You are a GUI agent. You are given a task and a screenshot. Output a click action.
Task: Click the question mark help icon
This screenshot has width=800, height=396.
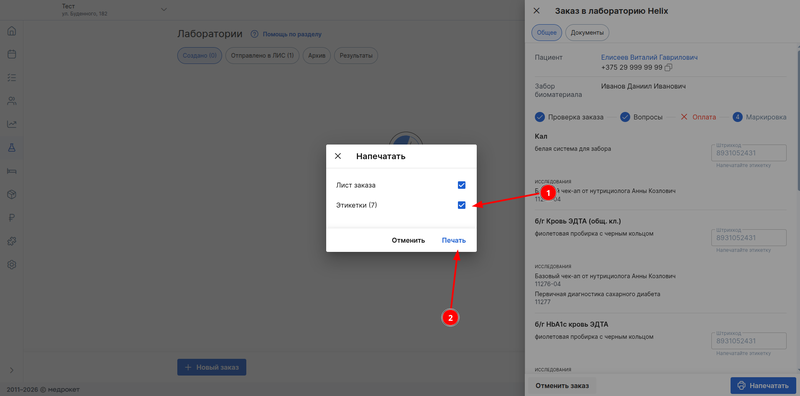(255, 34)
